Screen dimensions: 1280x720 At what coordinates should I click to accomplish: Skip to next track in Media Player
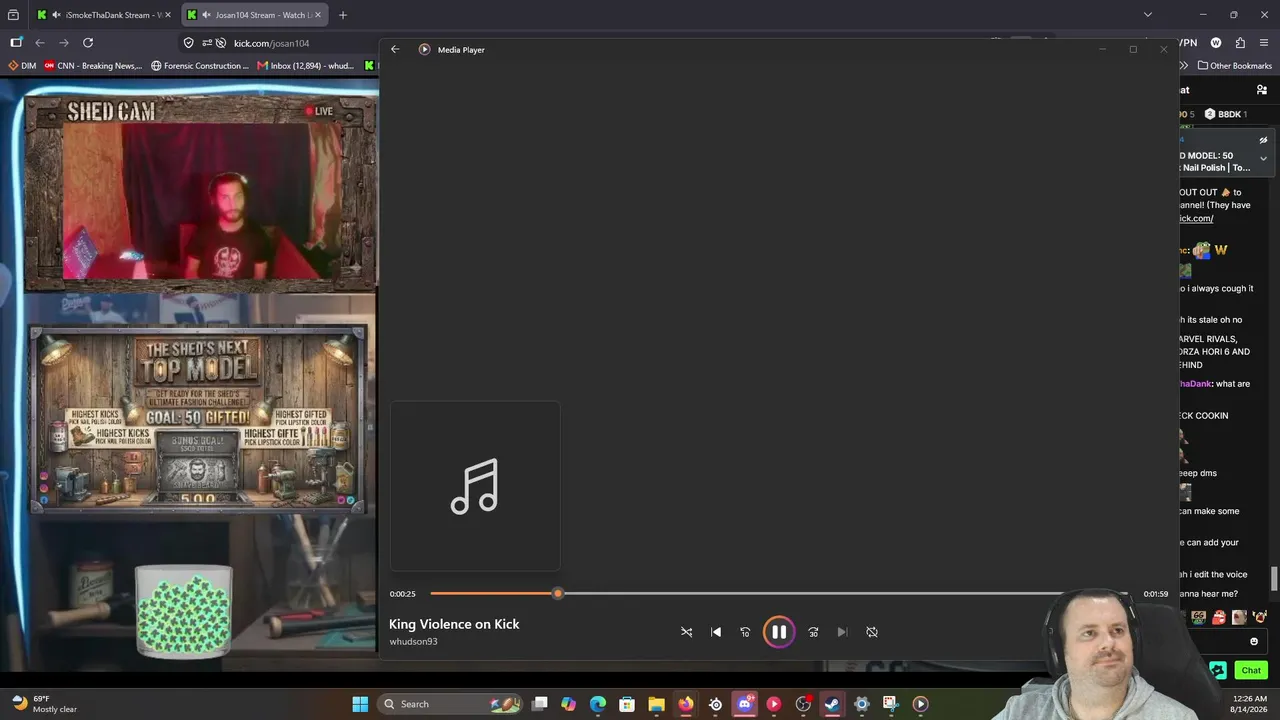click(x=842, y=632)
